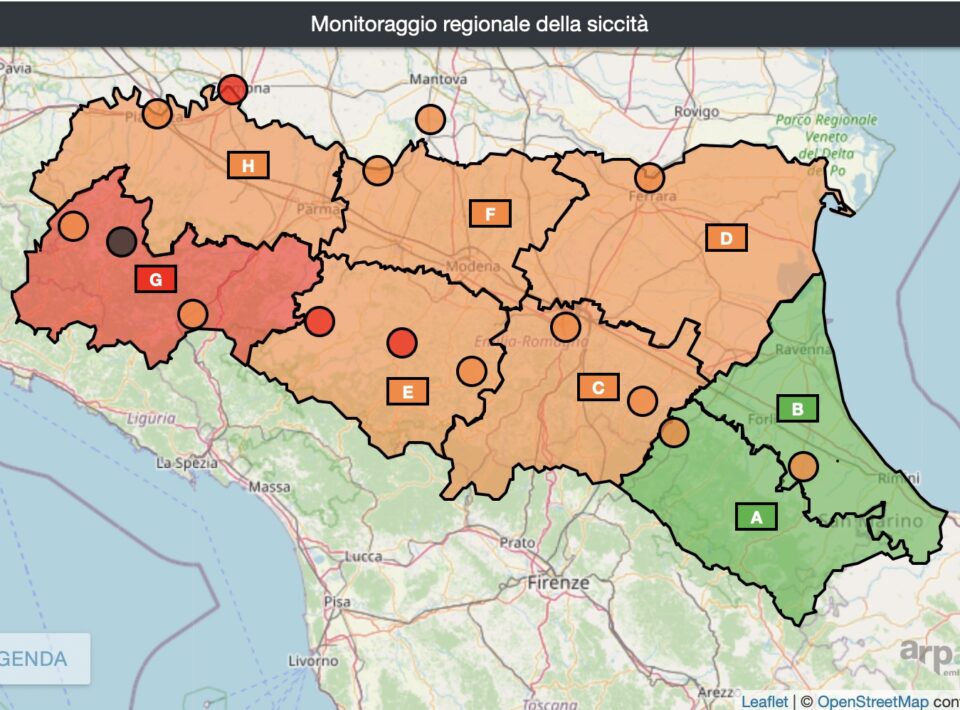Click the red marker on G–E border

coord(319,321)
